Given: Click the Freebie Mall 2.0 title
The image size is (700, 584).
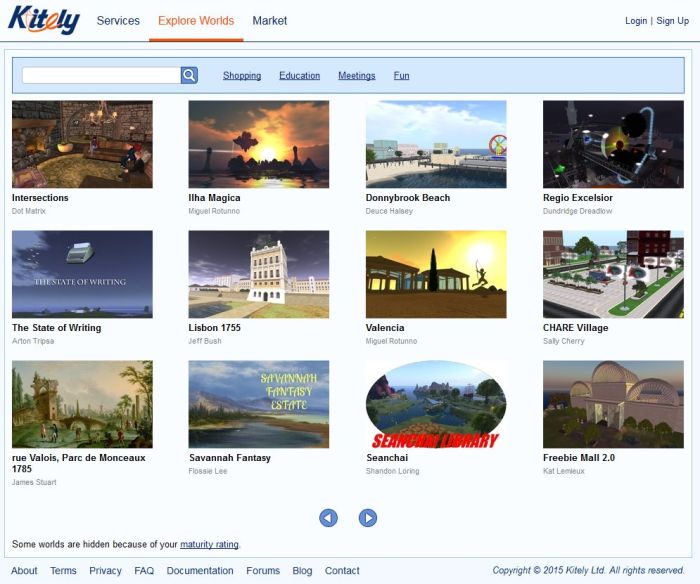Looking at the screenshot, I should coord(579,458).
